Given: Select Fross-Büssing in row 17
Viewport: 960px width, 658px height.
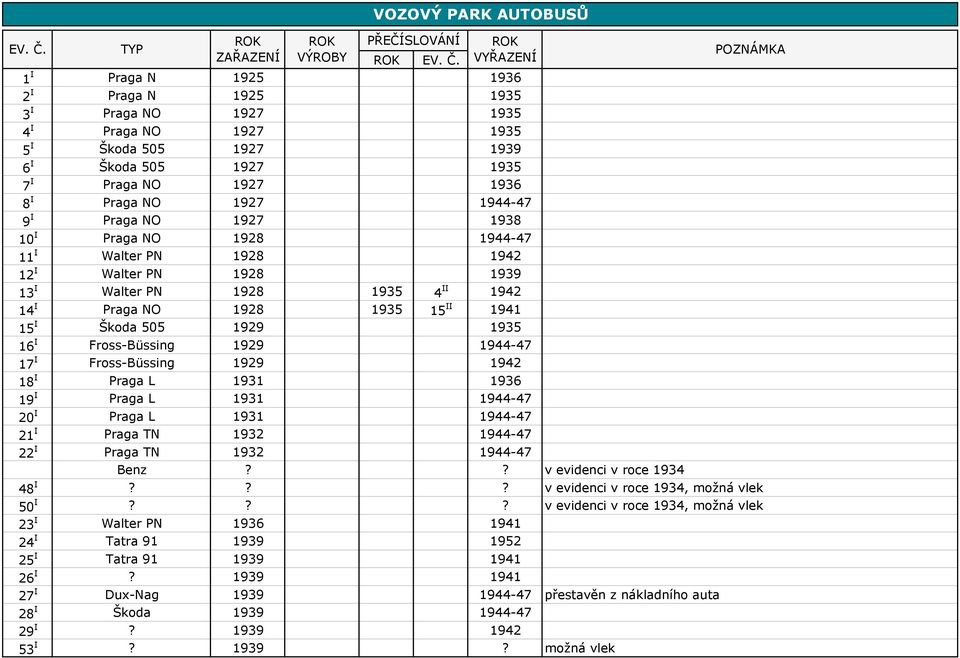Looking at the screenshot, I should tap(132, 363).
